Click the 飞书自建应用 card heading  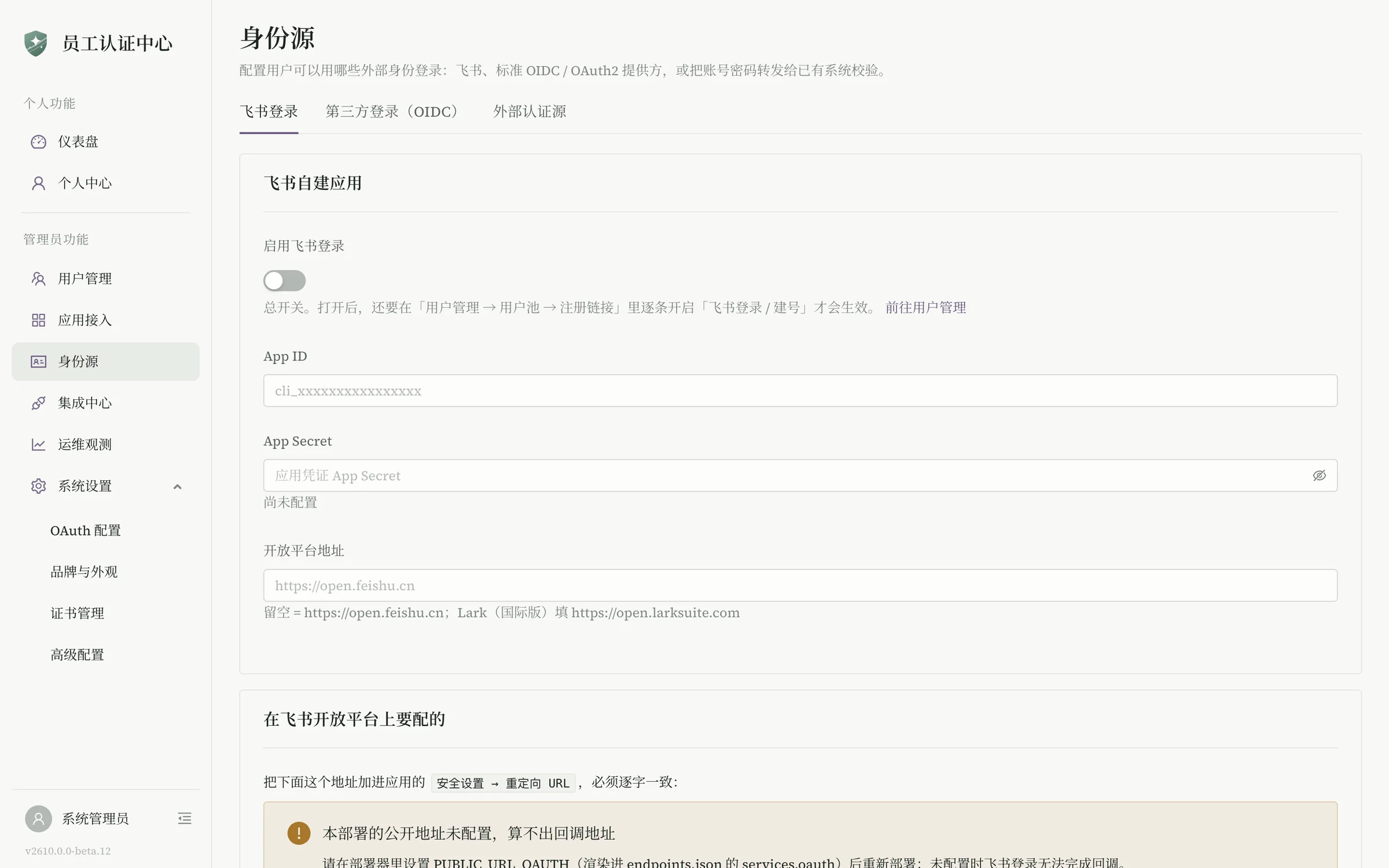pyautogui.click(x=313, y=183)
